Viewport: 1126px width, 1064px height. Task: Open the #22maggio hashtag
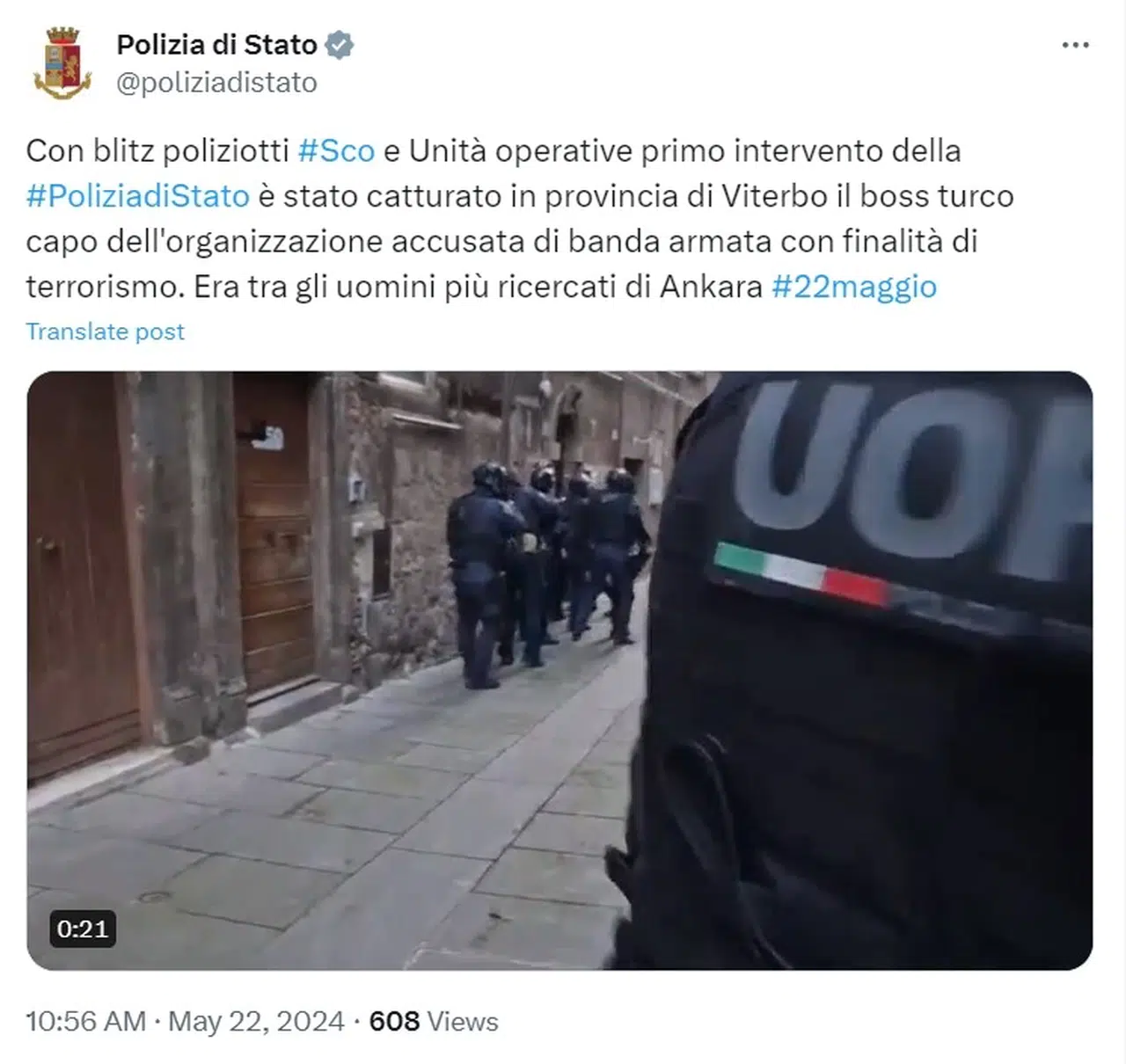854,287
